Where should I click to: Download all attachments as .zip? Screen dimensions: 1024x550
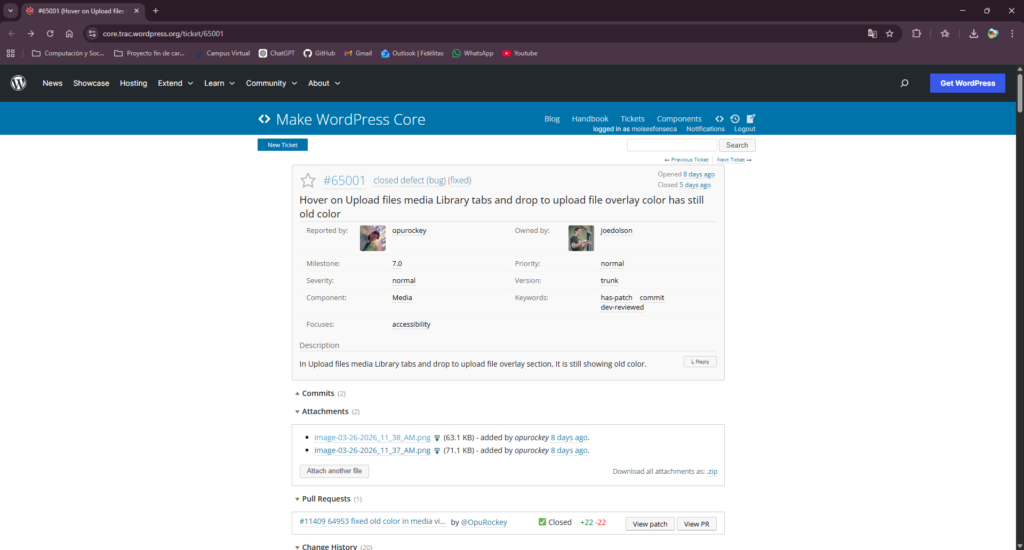pos(712,472)
